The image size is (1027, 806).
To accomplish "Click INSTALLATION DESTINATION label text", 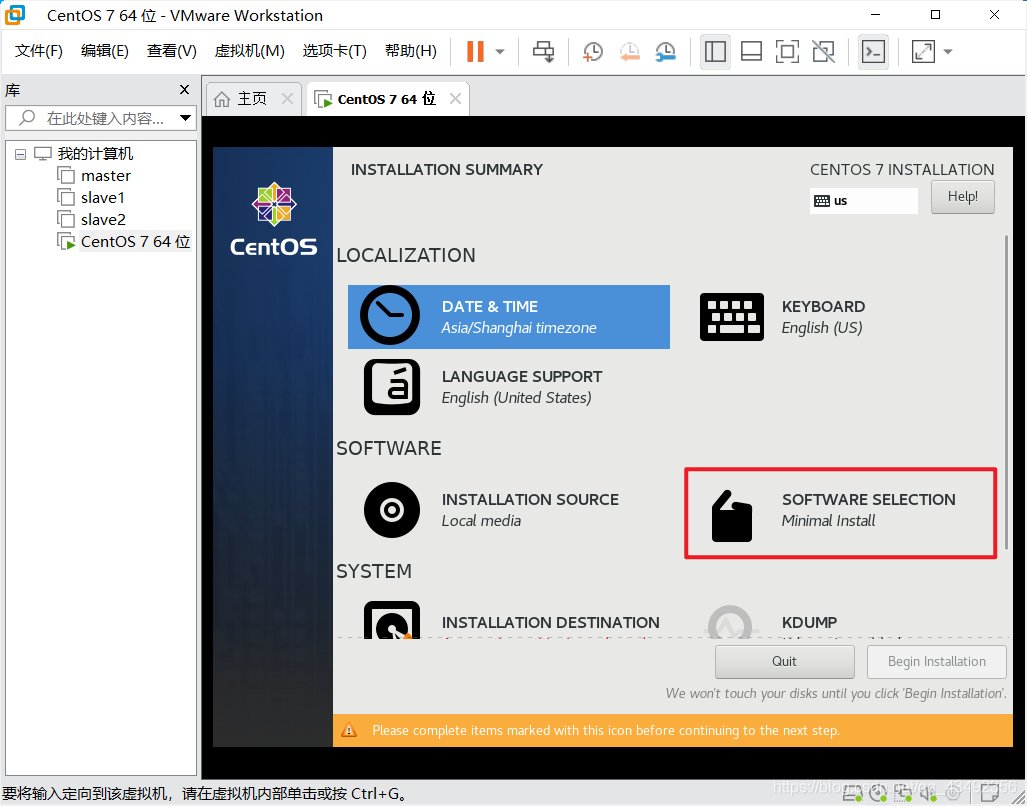I will pos(550,623).
